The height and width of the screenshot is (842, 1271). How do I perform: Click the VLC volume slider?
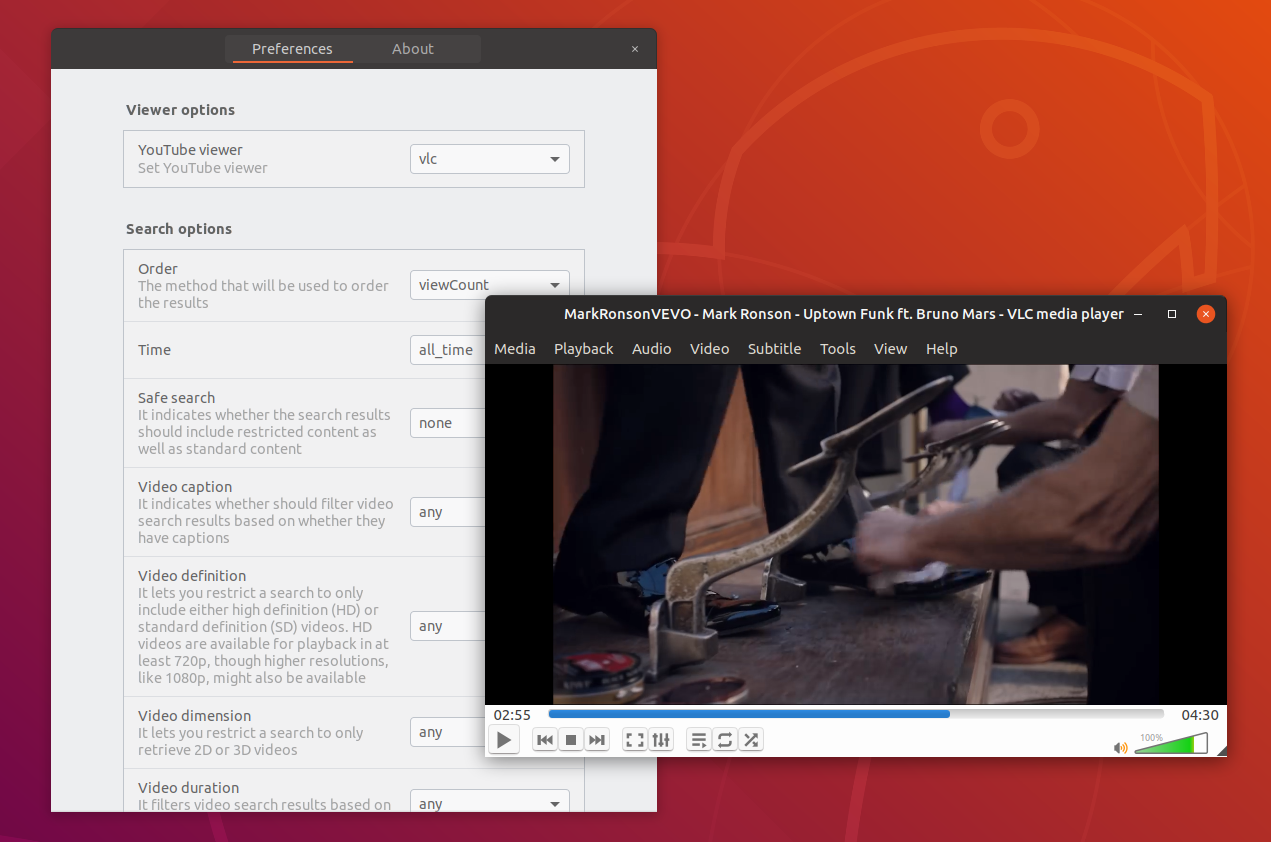pyautogui.click(x=1171, y=745)
